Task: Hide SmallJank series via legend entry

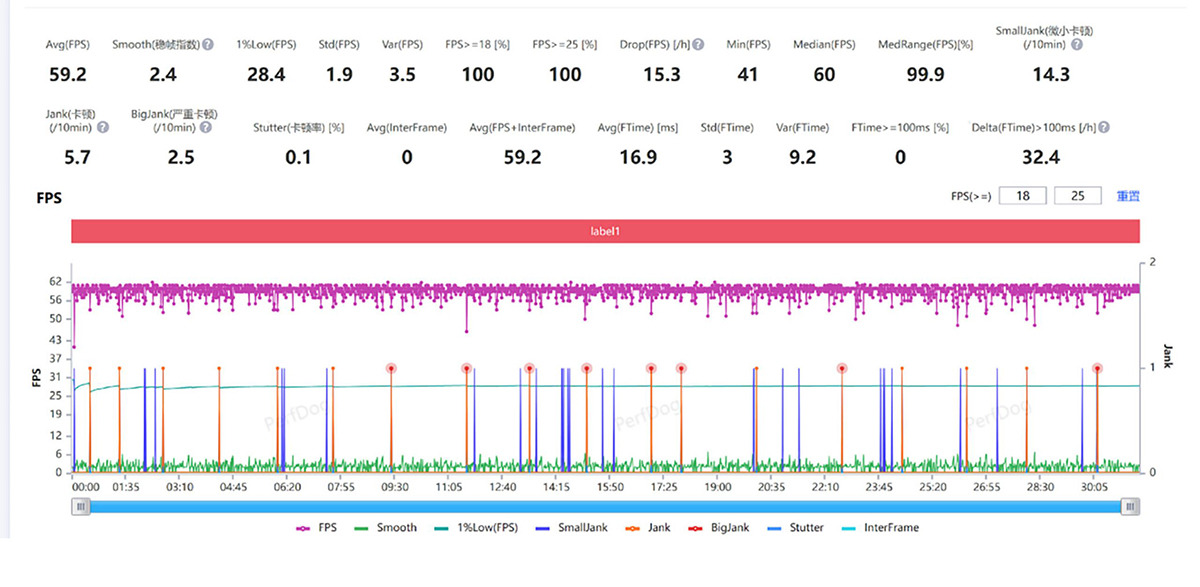Action: [x=568, y=527]
